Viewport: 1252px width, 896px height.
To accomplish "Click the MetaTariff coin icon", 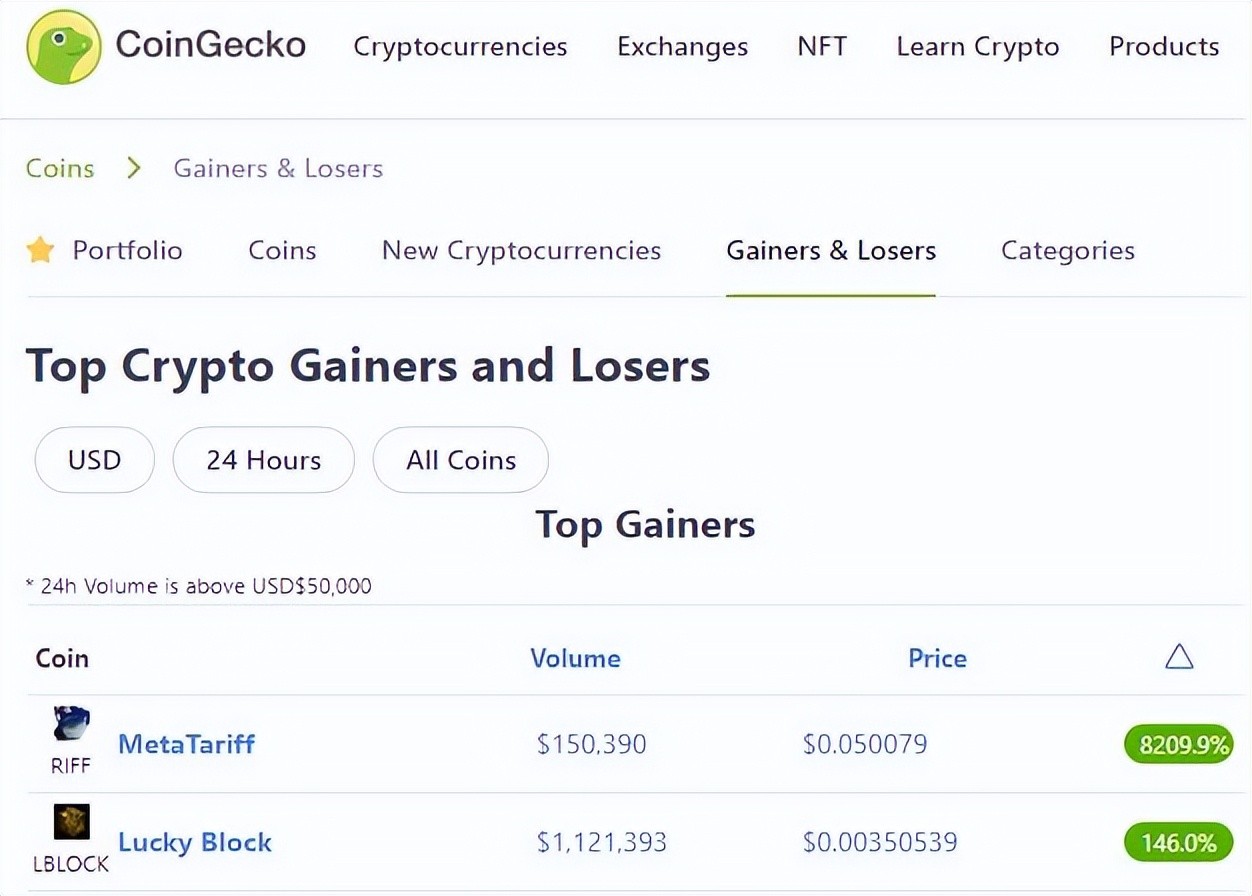I will pos(71,724).
